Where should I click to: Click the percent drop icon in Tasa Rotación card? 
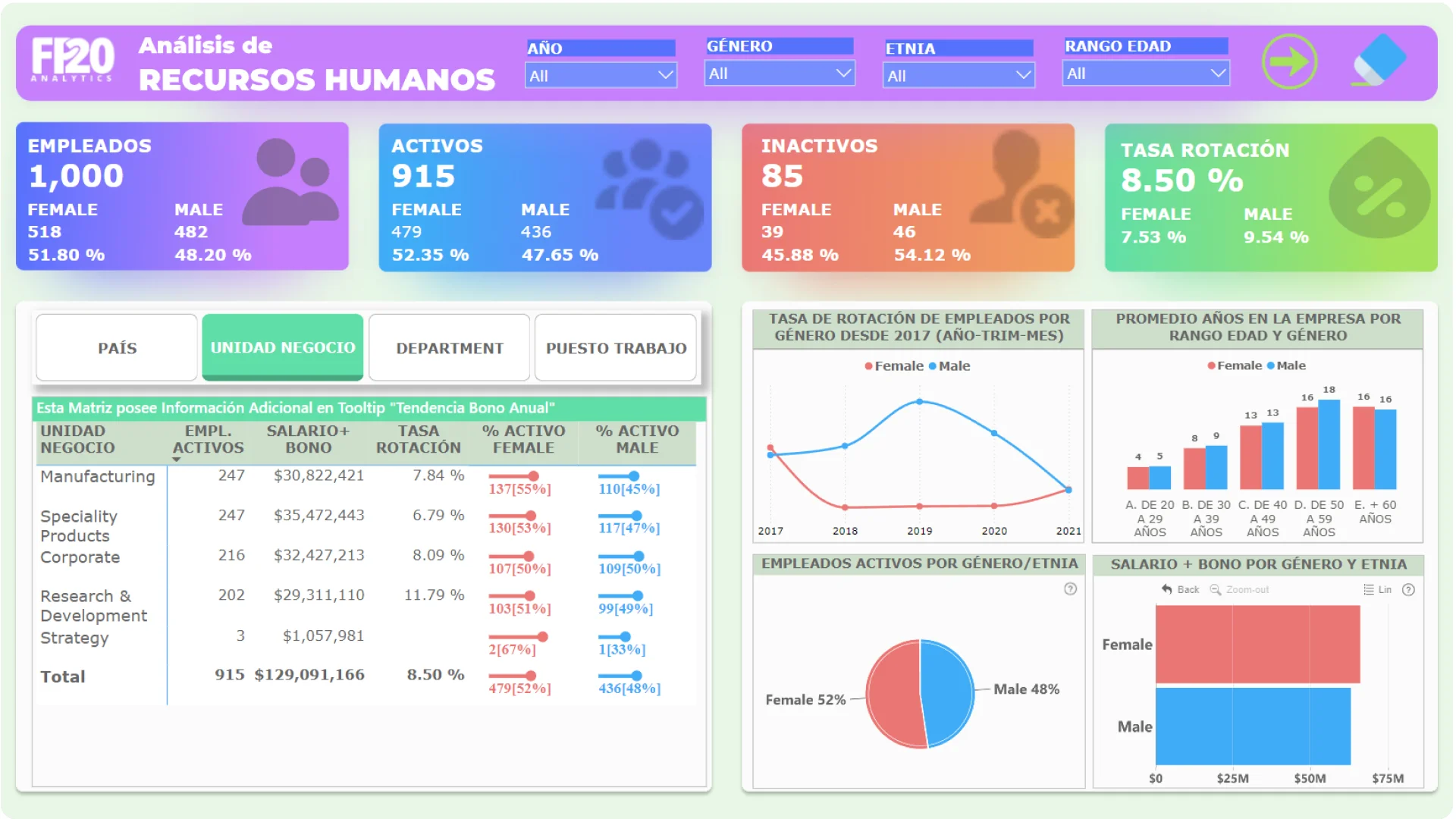click(1379, 189)
